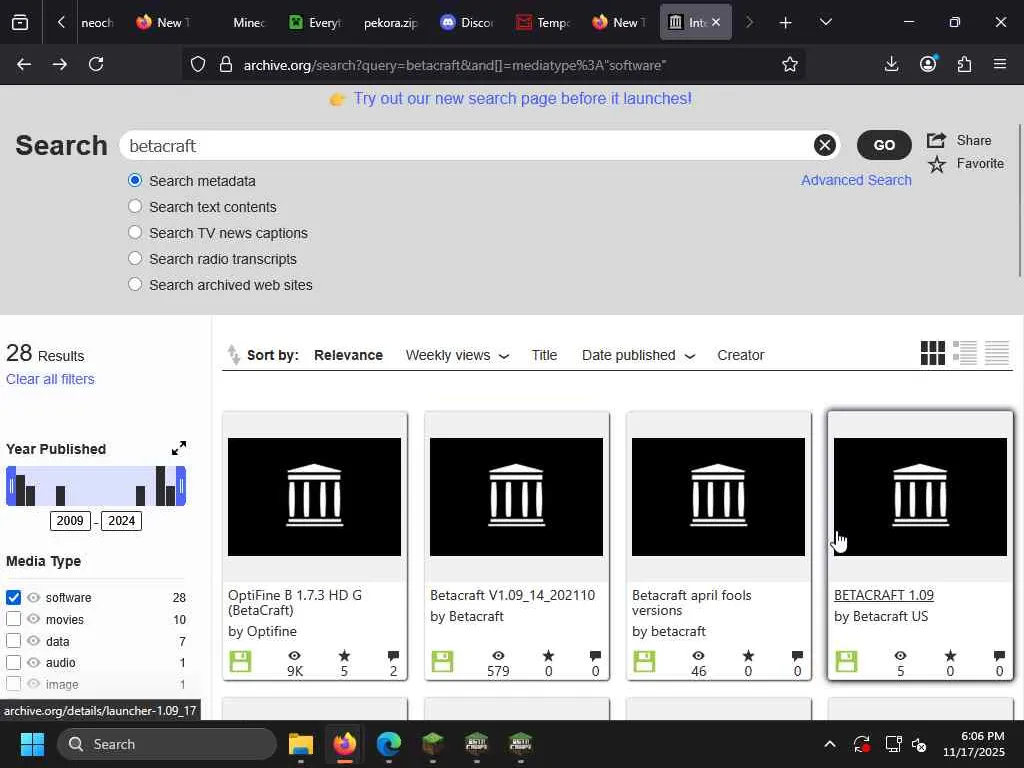Viewport: 1024px width, 768px height.
Task: Bookmark this page with star icon
Action: coord(789,64)
